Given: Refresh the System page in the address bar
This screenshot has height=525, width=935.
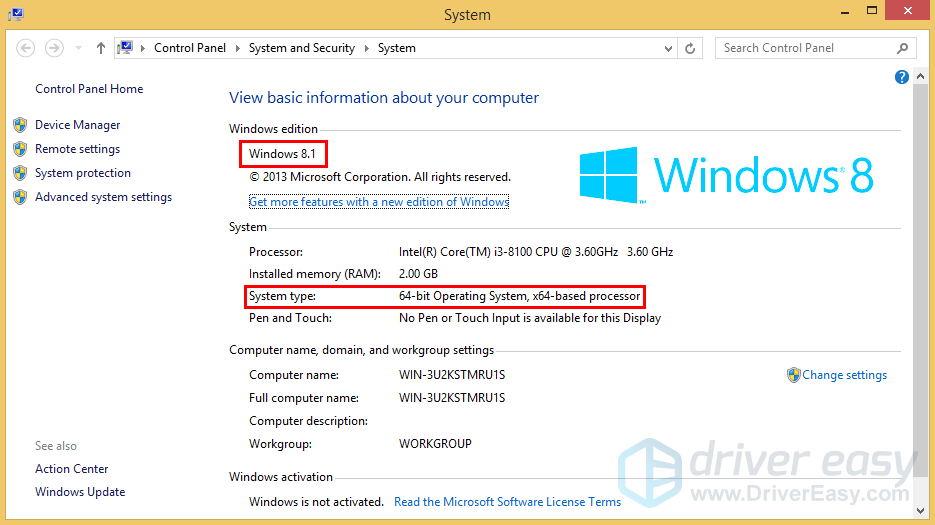Looking at the screenshot, I should click(691, 48).
